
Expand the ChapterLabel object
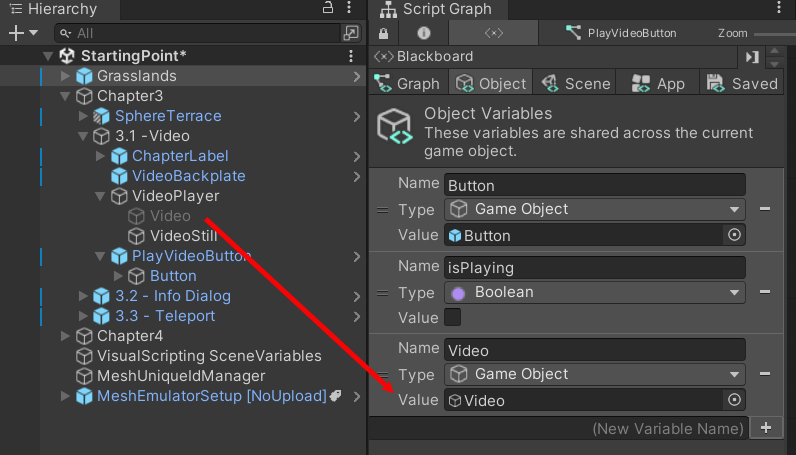tap(100, 156)
